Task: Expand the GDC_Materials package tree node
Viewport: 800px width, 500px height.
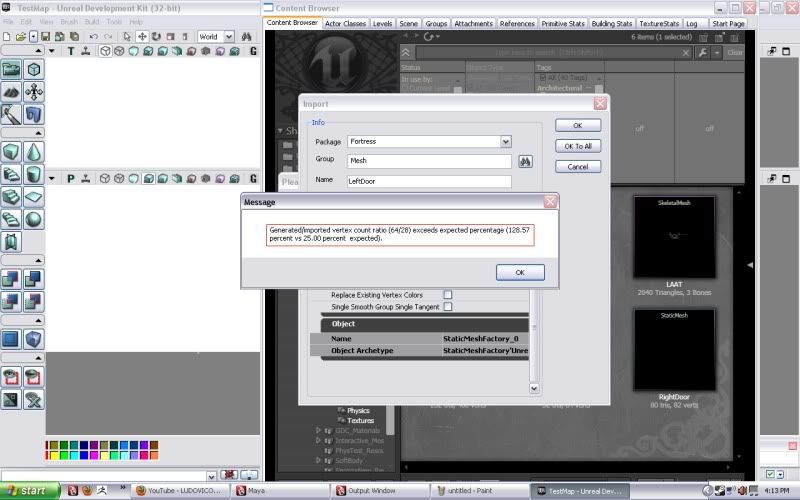Action: 318,431
